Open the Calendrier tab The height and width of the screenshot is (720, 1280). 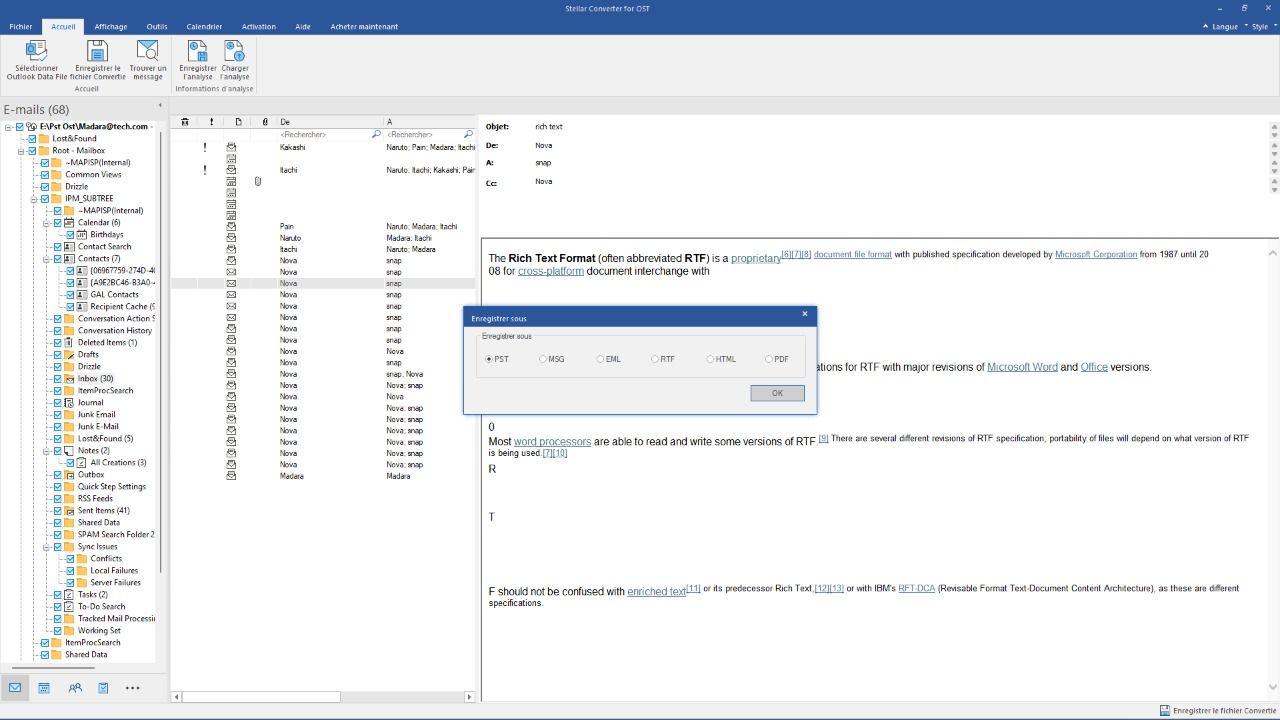[x=204, y=27]
